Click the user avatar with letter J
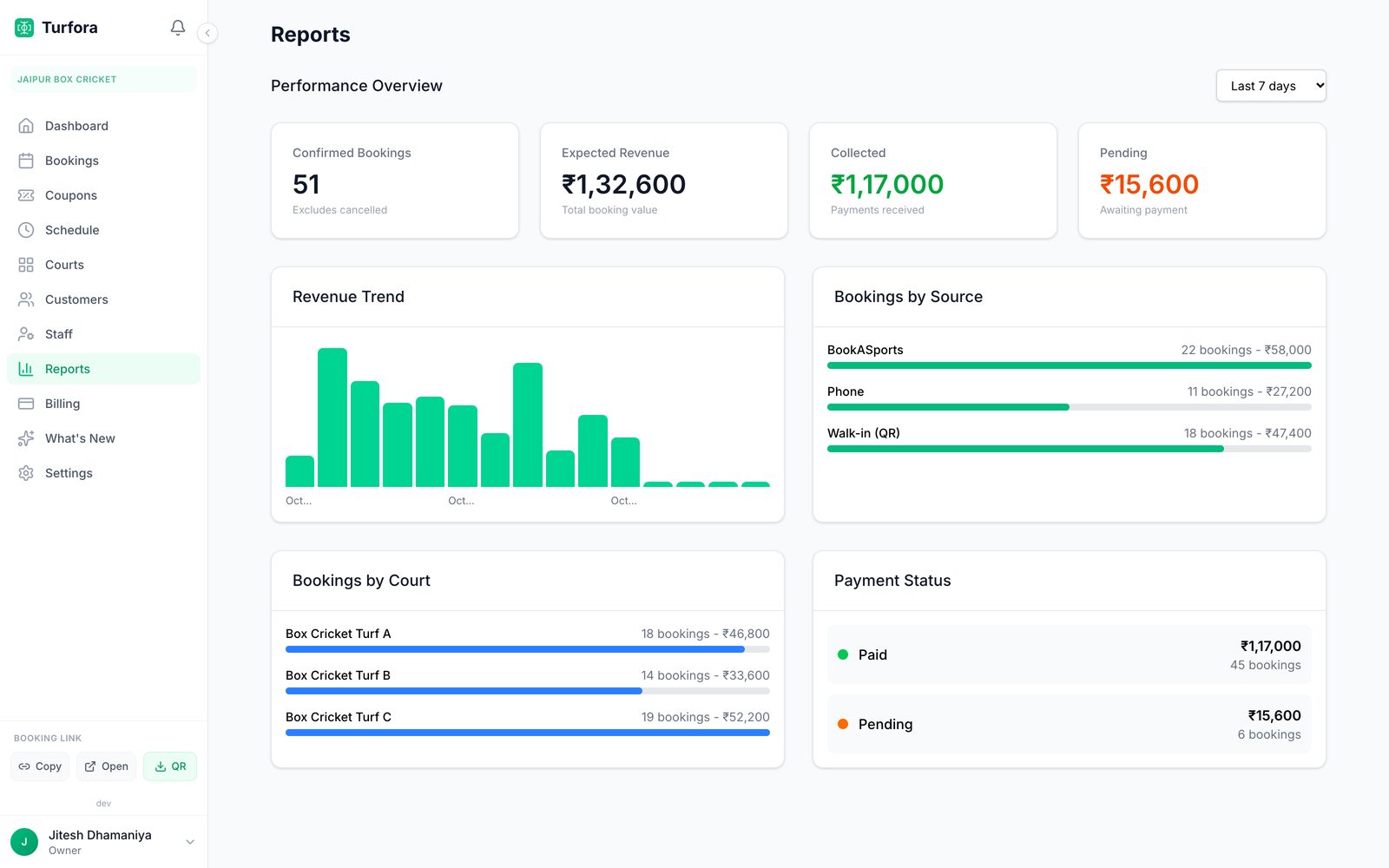This screenshot has height=868, width=1389. (24, 842)
